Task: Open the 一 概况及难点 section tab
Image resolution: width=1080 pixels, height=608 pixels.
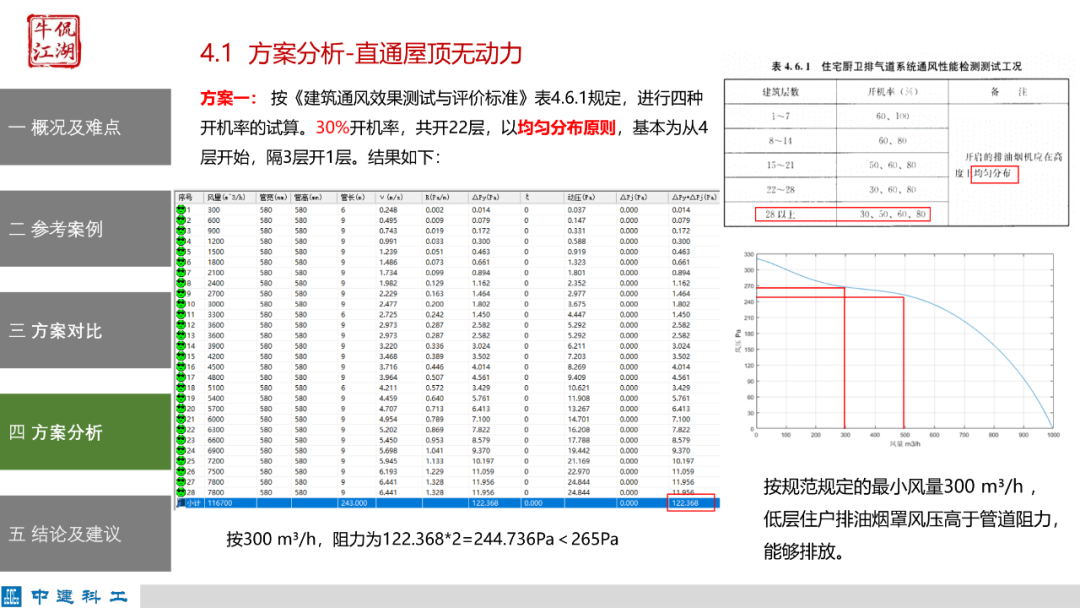Action: [85, 127]
